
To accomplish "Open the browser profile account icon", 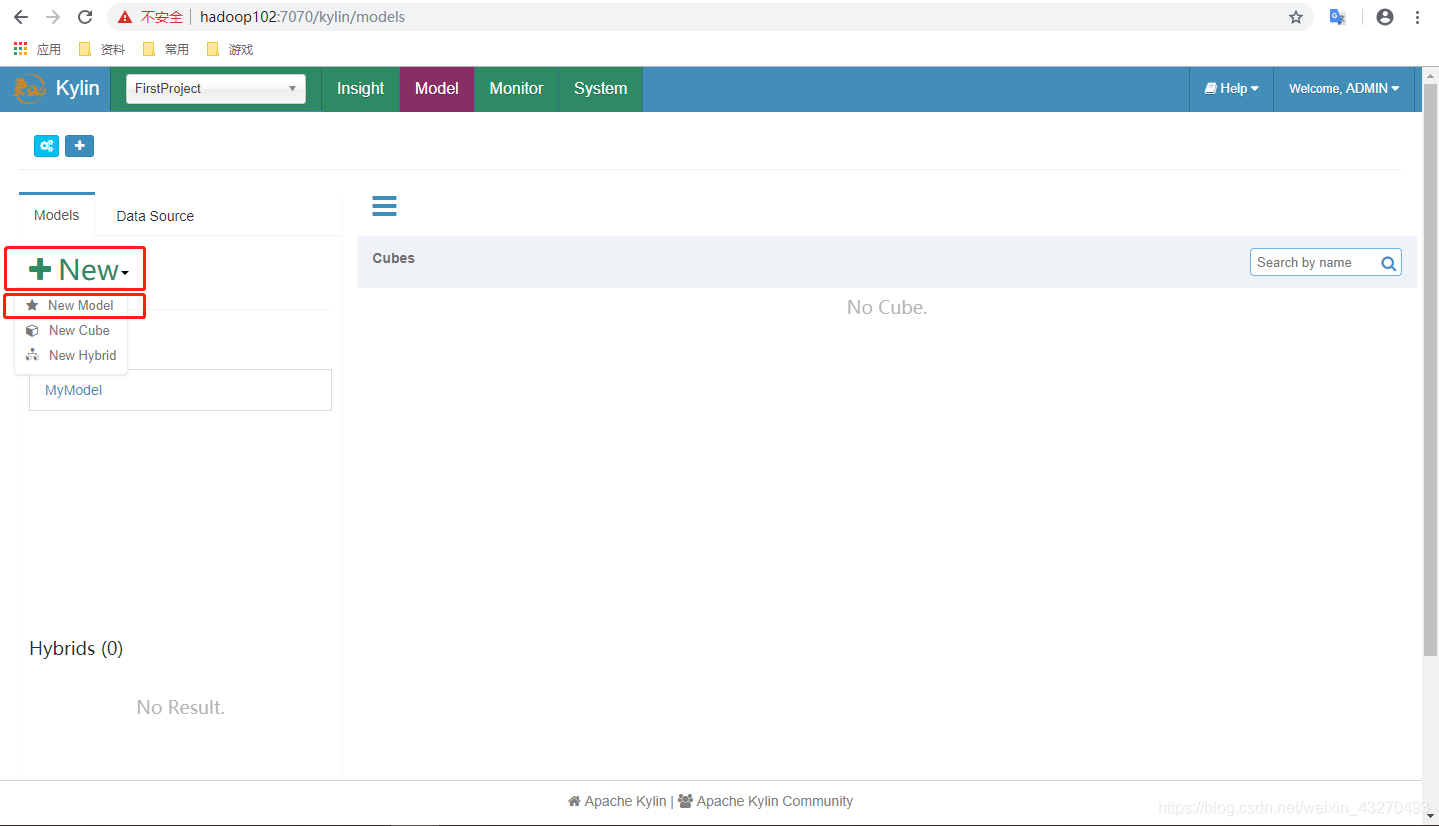I will [1385, 17].
